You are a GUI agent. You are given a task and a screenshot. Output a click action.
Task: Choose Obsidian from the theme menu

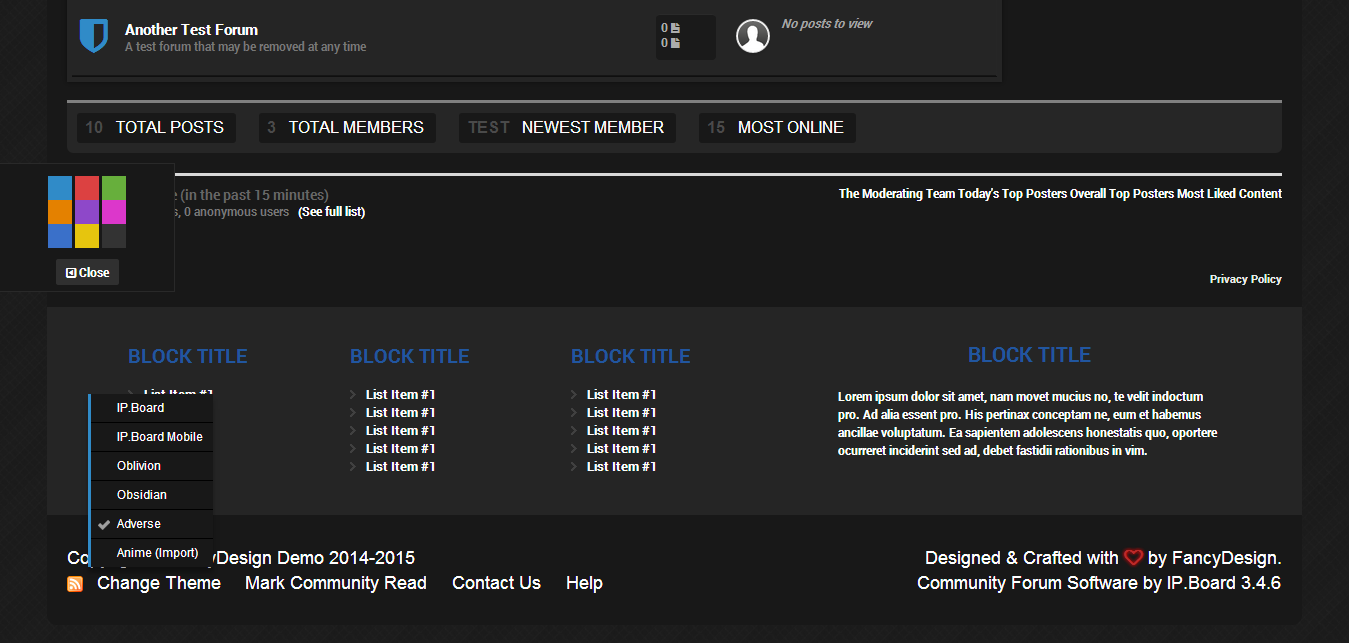[141, 495]
